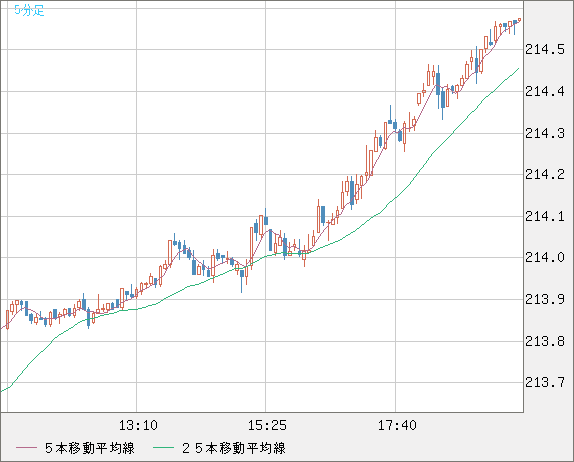Click the latest candlestick at chart's right edge

(519, 20)
